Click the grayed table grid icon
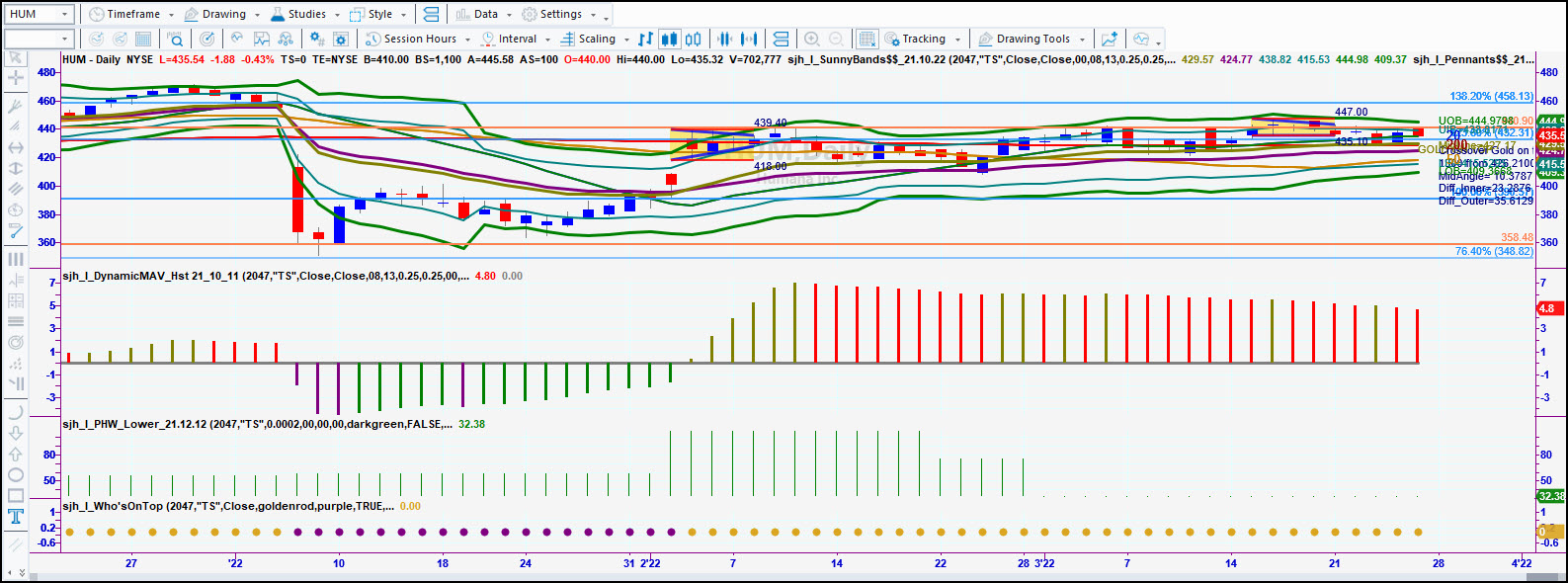The width and height of the screenshot is (1568, 583). 143,39
